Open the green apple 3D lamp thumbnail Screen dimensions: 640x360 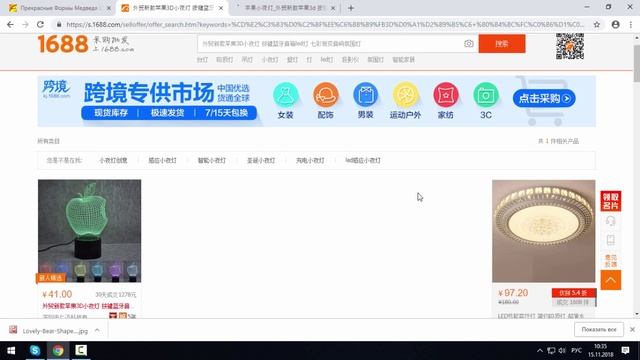click(x=89, y=231)
